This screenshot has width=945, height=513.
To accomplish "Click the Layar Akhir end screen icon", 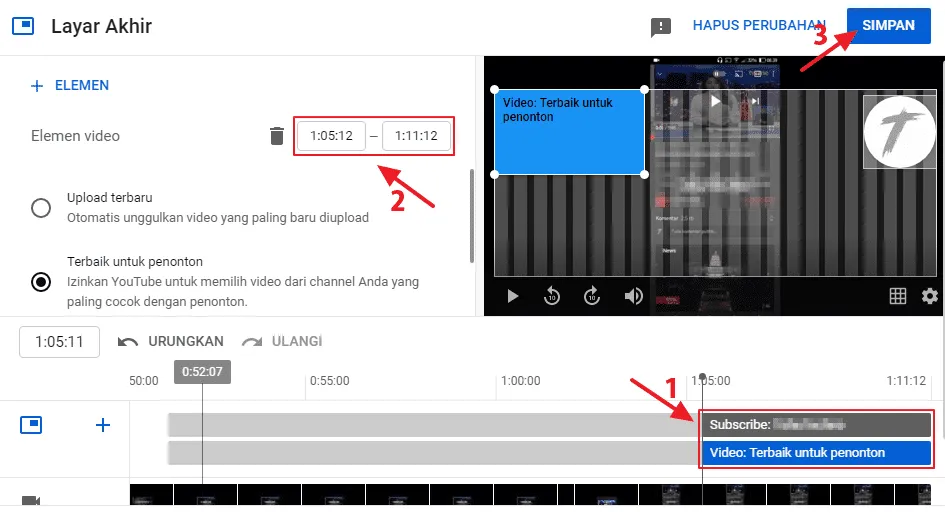I will click(x=23, y=26).
